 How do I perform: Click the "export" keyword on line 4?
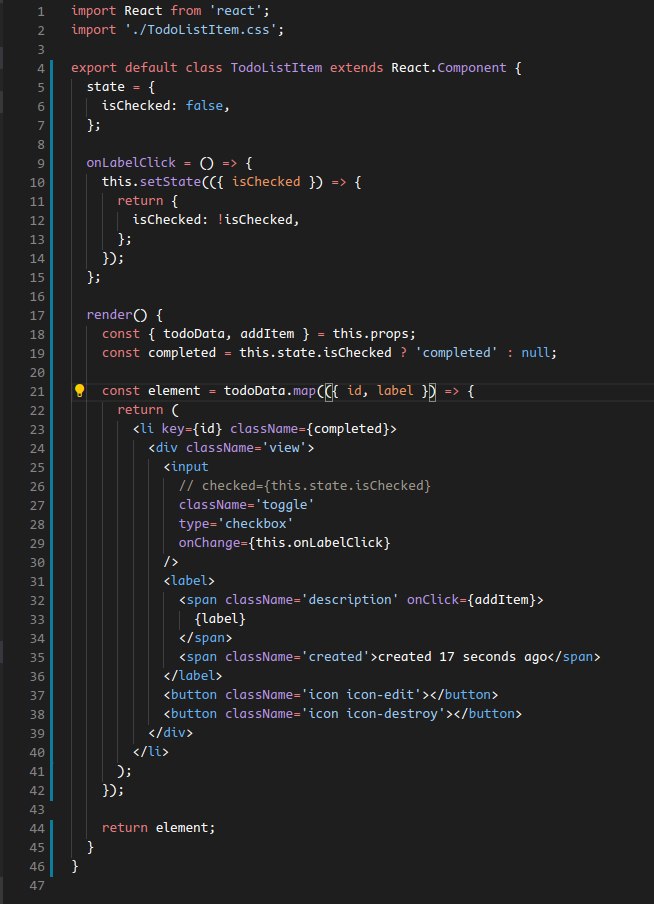(94, 68)
